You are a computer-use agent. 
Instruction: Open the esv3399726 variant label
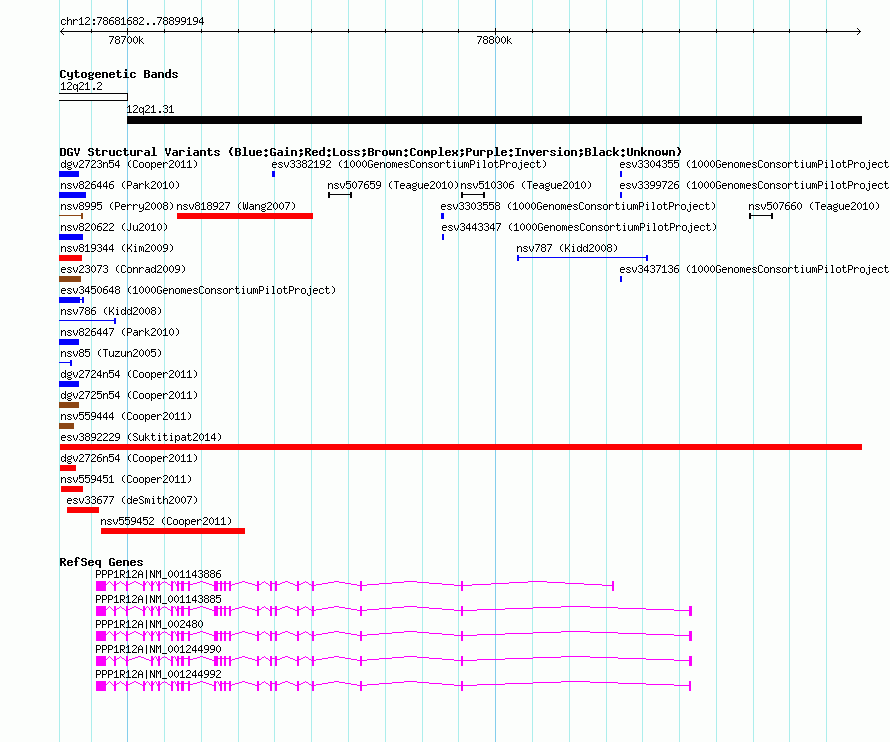point(754,185)
